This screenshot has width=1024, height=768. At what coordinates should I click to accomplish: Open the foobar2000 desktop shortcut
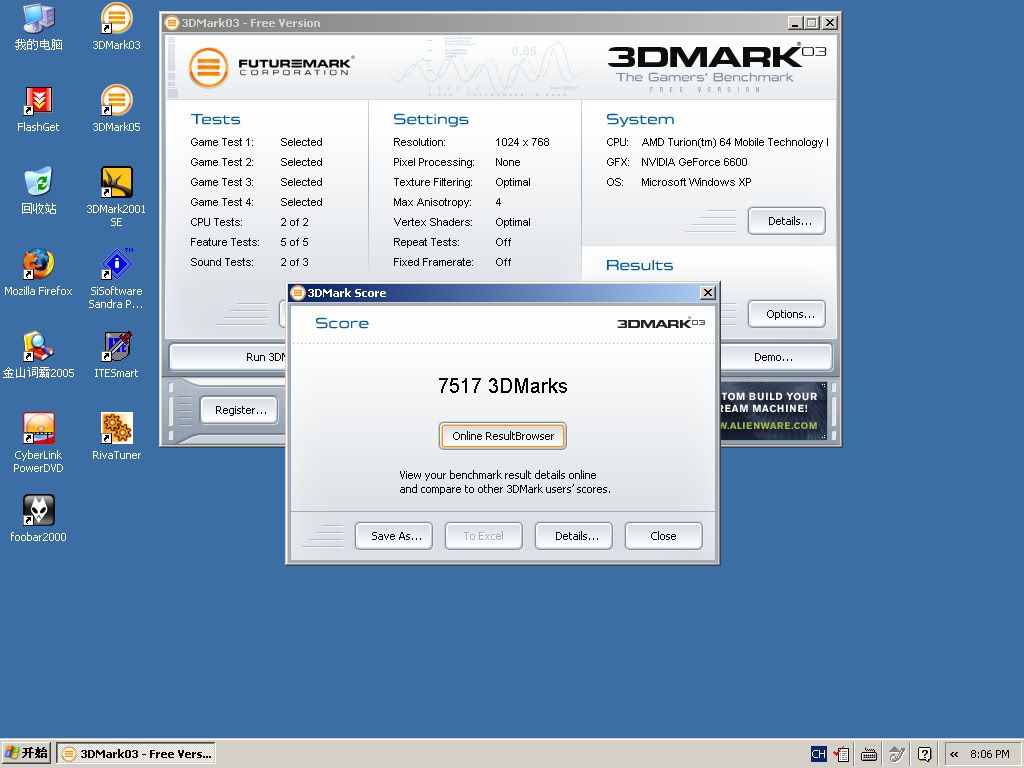pos(39,519)
